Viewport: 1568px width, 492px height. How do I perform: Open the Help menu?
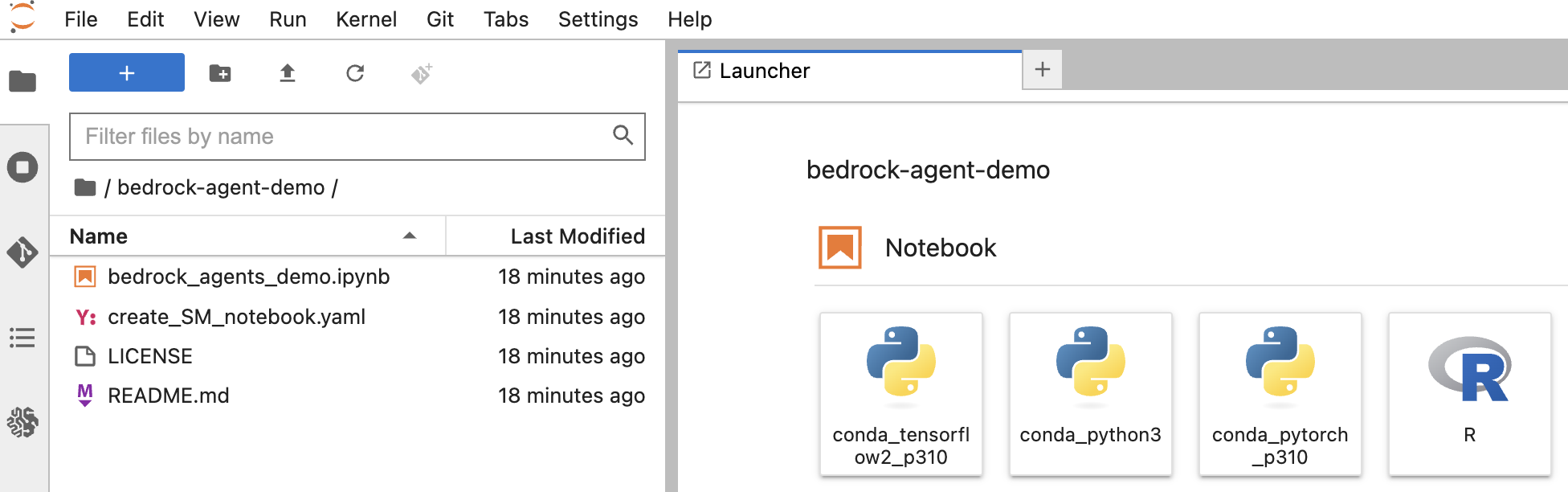(690, 19)
